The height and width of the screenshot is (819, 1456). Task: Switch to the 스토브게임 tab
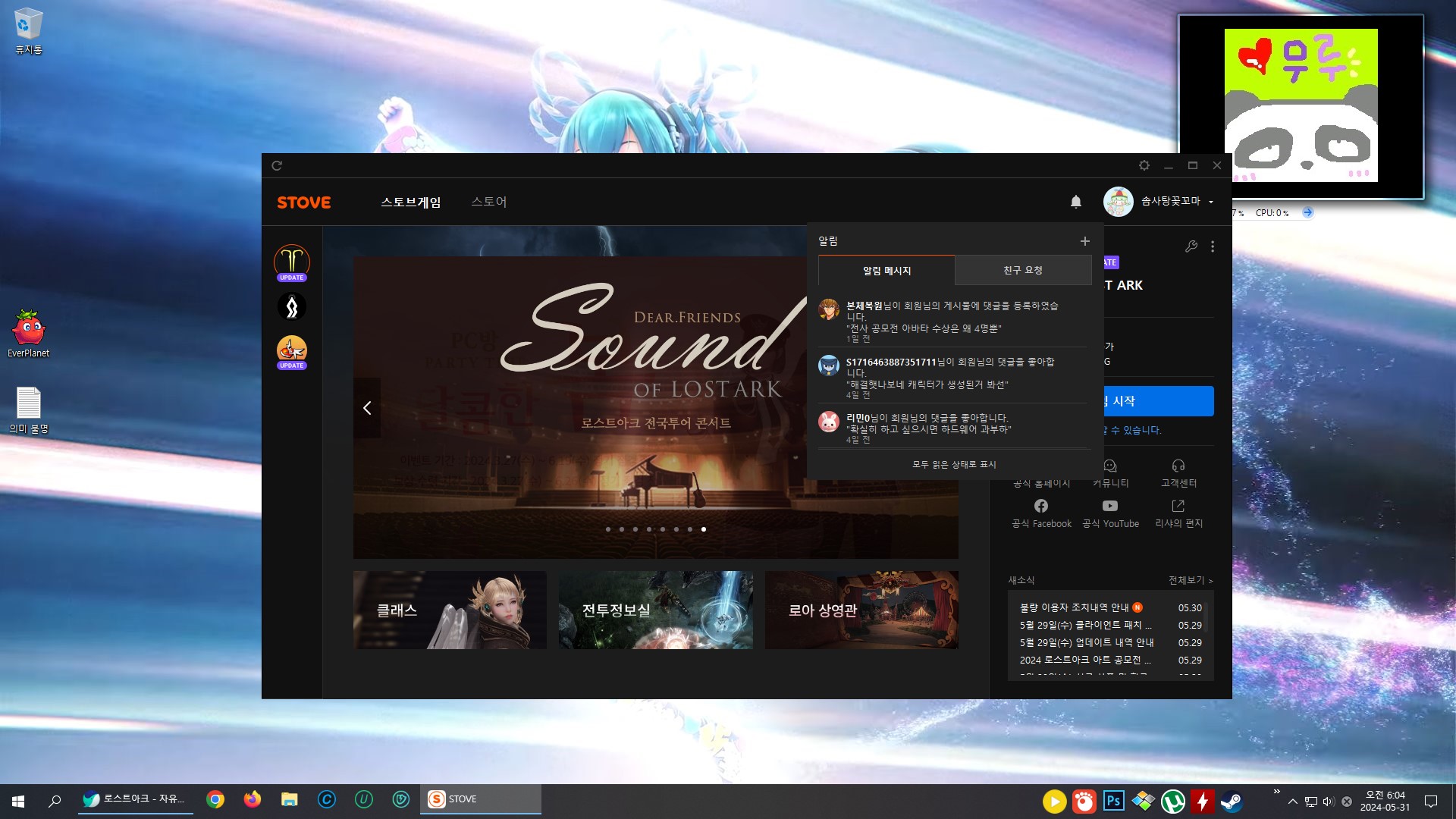(x=410, y=202)
